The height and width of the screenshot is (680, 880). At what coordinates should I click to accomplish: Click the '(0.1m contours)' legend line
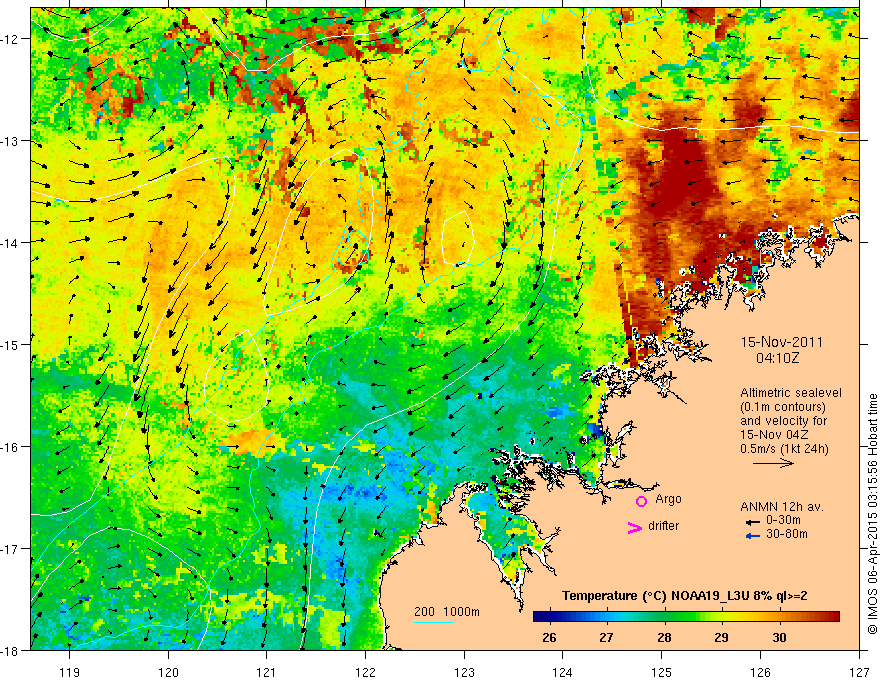pos(783,407)
